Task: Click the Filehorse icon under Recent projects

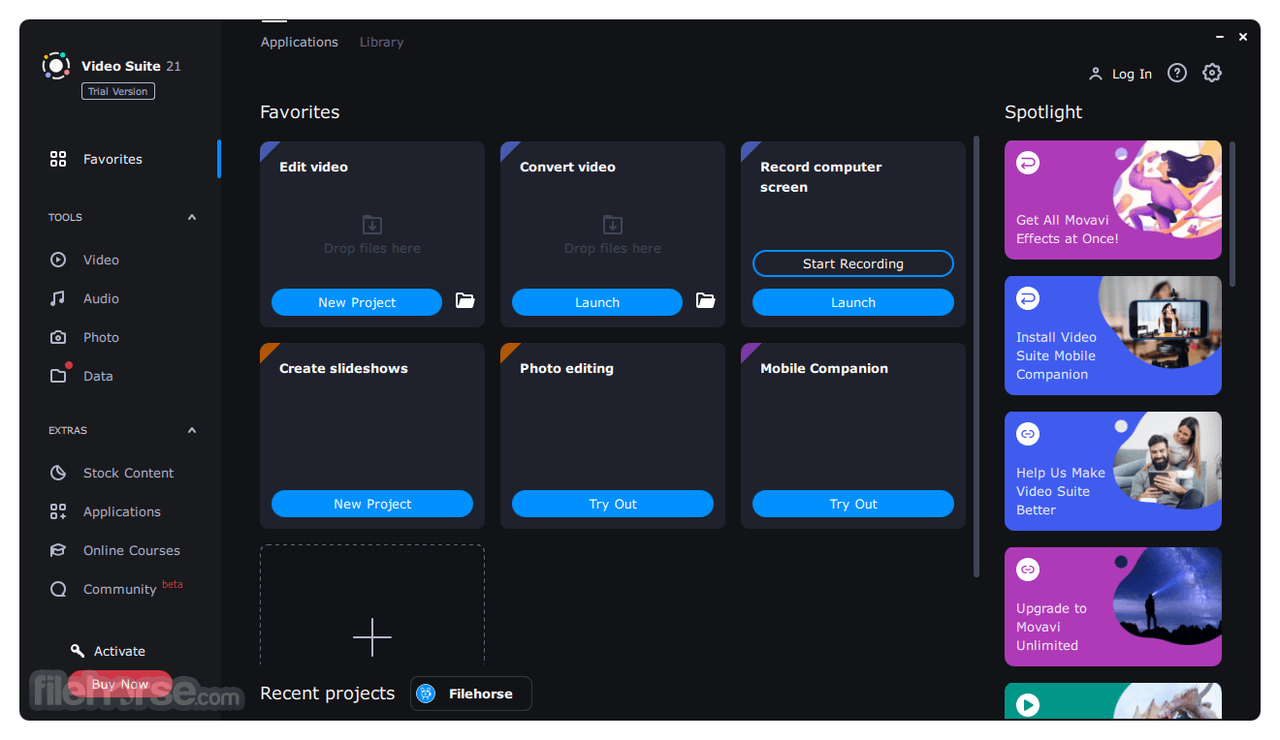Action: click(428, 693)
